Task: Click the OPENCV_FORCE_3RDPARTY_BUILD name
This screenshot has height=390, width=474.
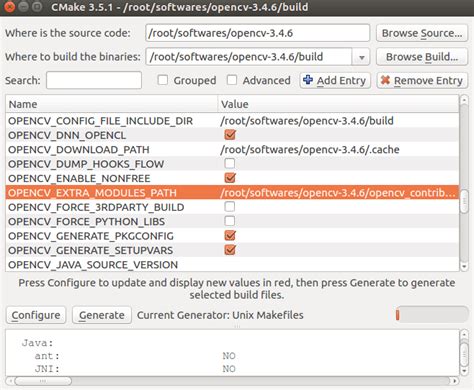Action: 96,207
